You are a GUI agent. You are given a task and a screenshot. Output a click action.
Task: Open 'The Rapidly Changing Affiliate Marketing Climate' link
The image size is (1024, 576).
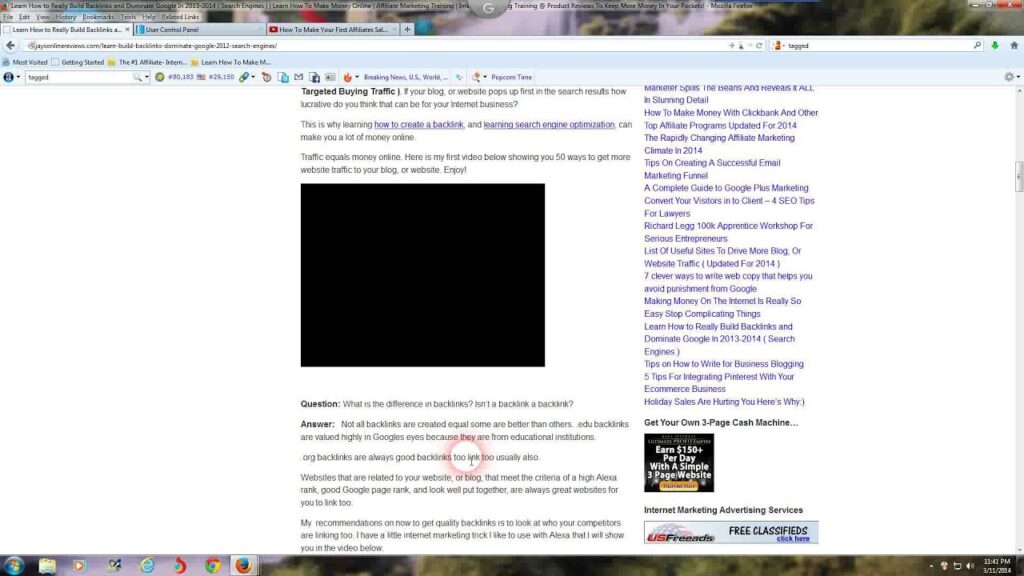coord(719,144)
